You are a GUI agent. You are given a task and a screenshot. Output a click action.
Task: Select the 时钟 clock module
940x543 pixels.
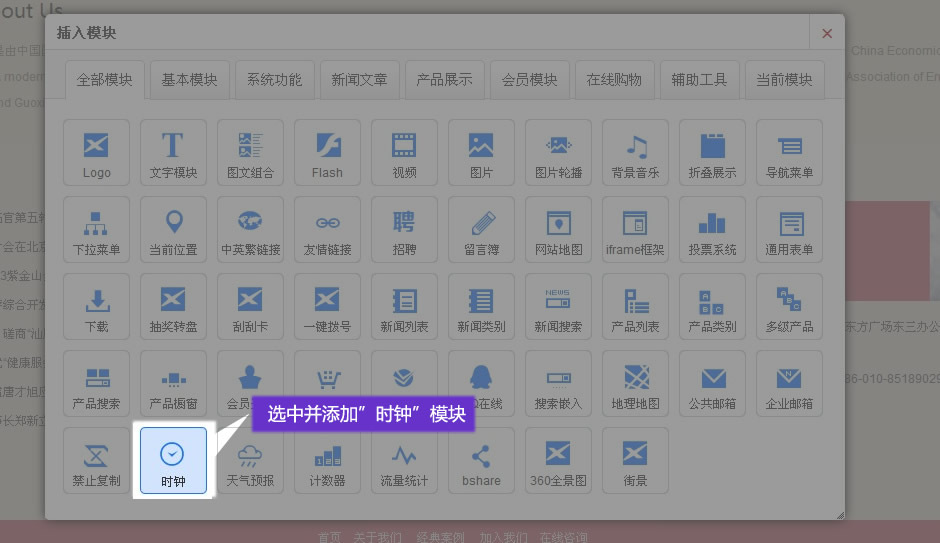[173, 460]
